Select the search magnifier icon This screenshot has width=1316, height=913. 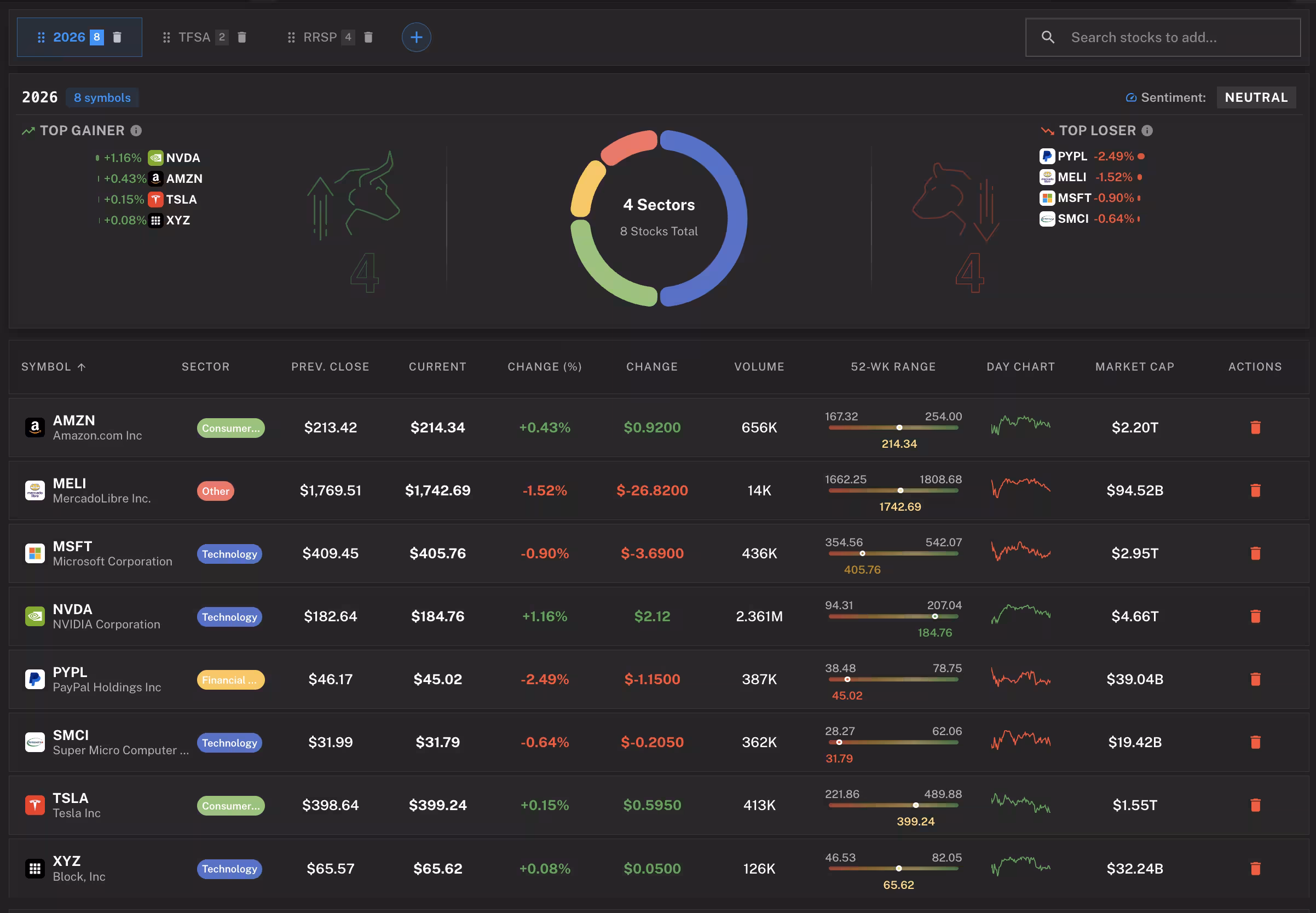click(x=1048, y=37)
